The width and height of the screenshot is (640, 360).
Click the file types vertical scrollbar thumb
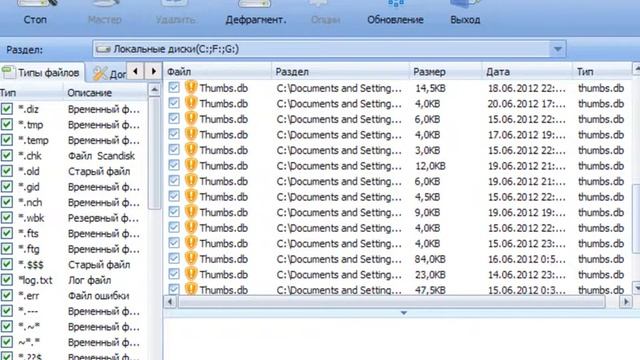coord(154,153)
